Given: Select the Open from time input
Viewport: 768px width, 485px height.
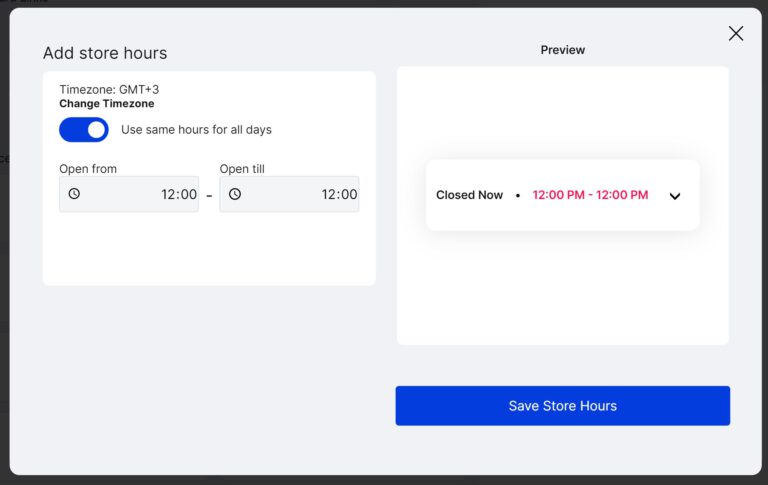Looking at the screenshot, I should [x=129, y=194].
